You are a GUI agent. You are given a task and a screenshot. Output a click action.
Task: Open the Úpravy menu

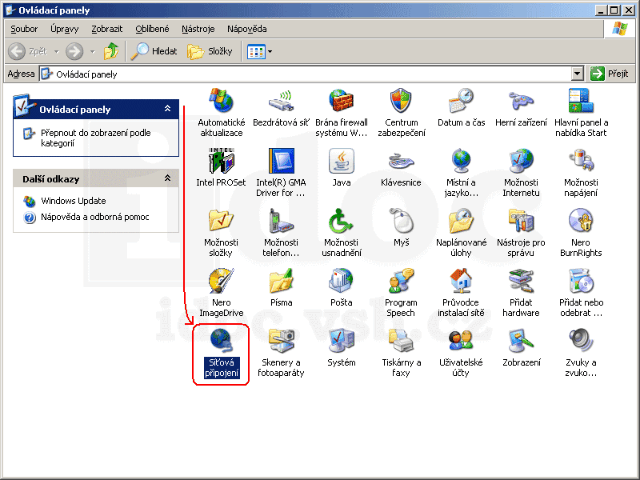coord(64,29)
